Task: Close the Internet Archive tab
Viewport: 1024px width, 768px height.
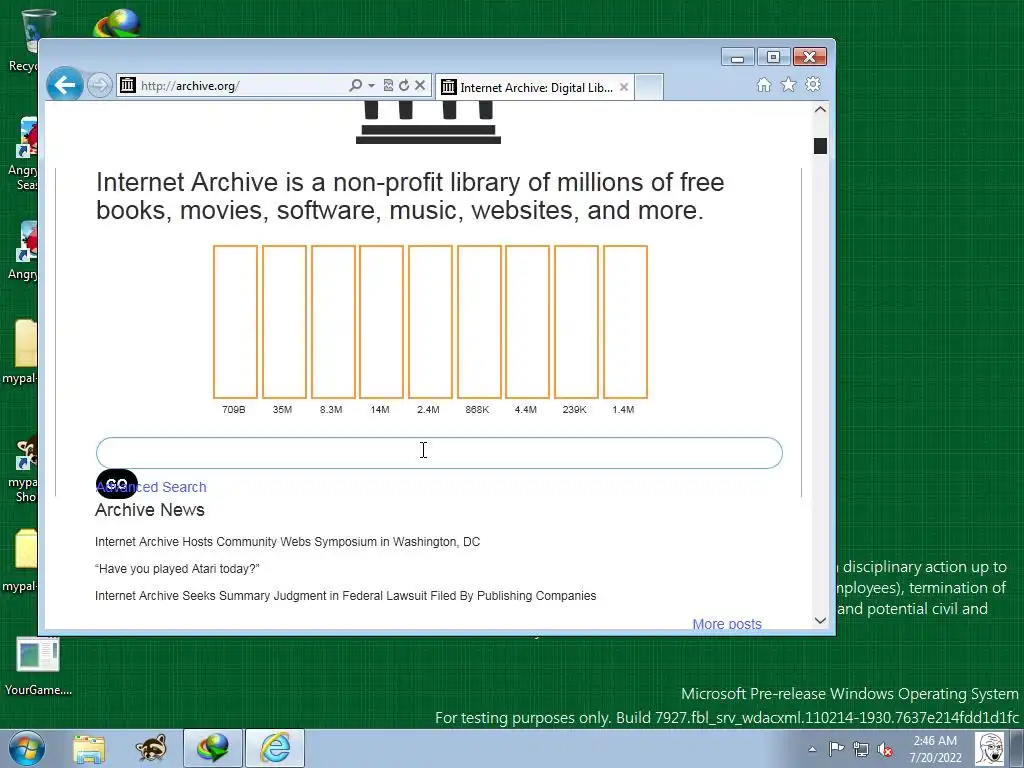Action: (x=624, y=87)
